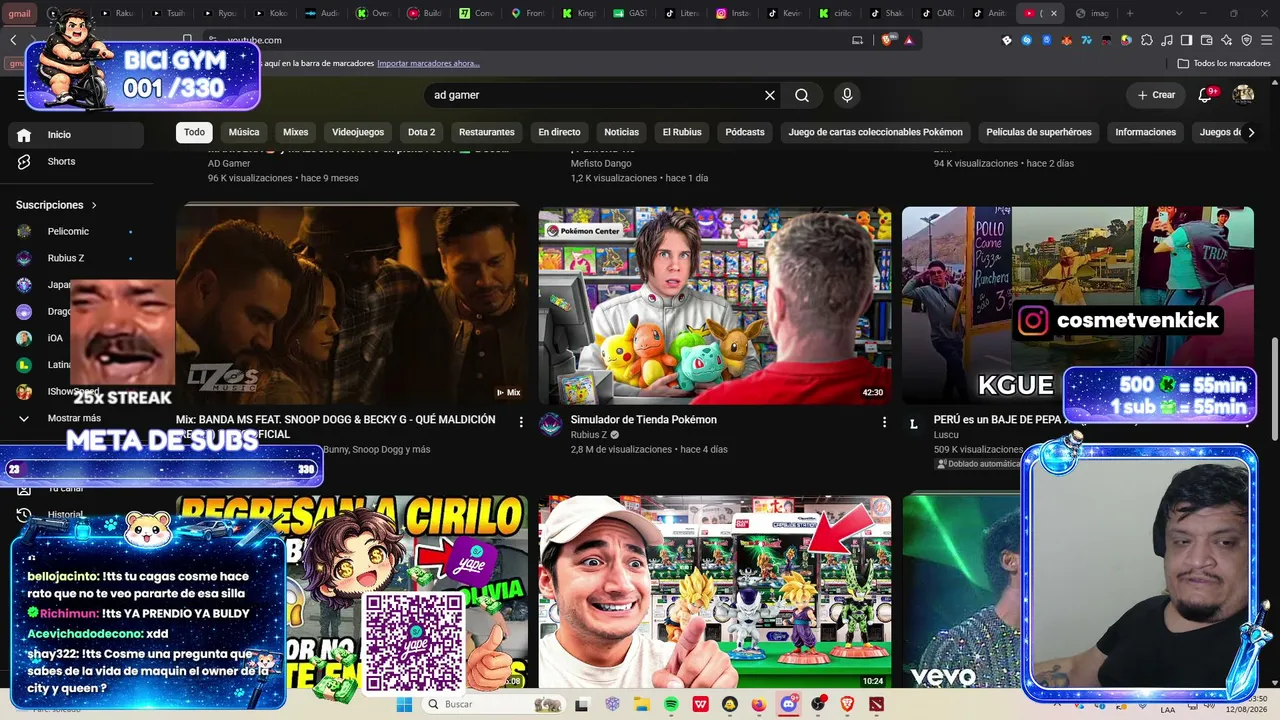
Task: Click the magnifier search button
Action: (802, 95)
